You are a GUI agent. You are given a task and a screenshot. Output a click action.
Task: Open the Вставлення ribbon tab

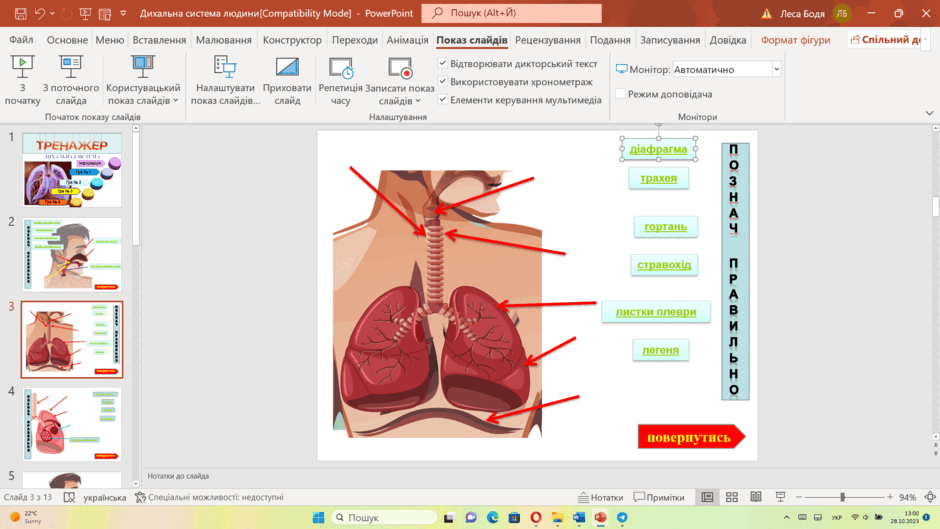[x=159, y=40]
